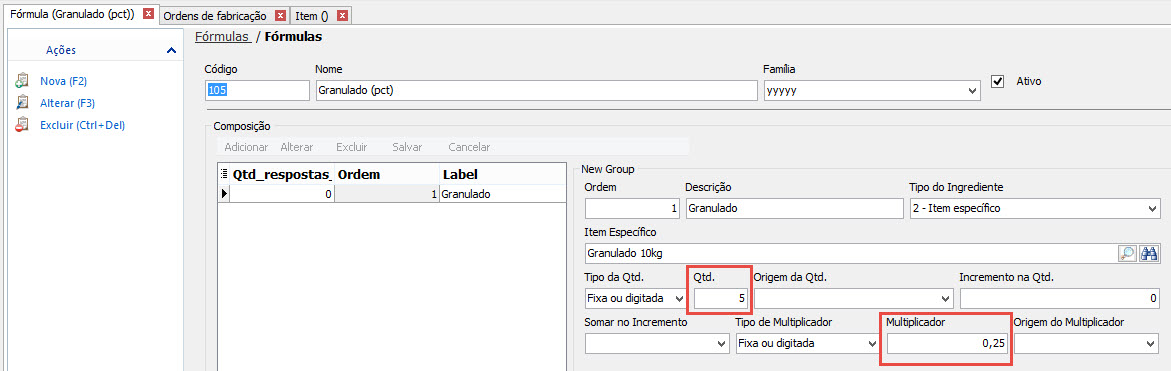Screen dimensions: 1171x371
Task: Open the Origem da Qtd. dropdown
Action: 946,299
